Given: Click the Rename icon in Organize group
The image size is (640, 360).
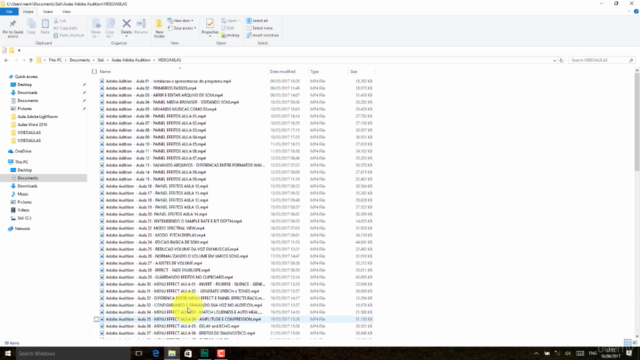Looking at the screenshot, I should (x=141, y=27).
